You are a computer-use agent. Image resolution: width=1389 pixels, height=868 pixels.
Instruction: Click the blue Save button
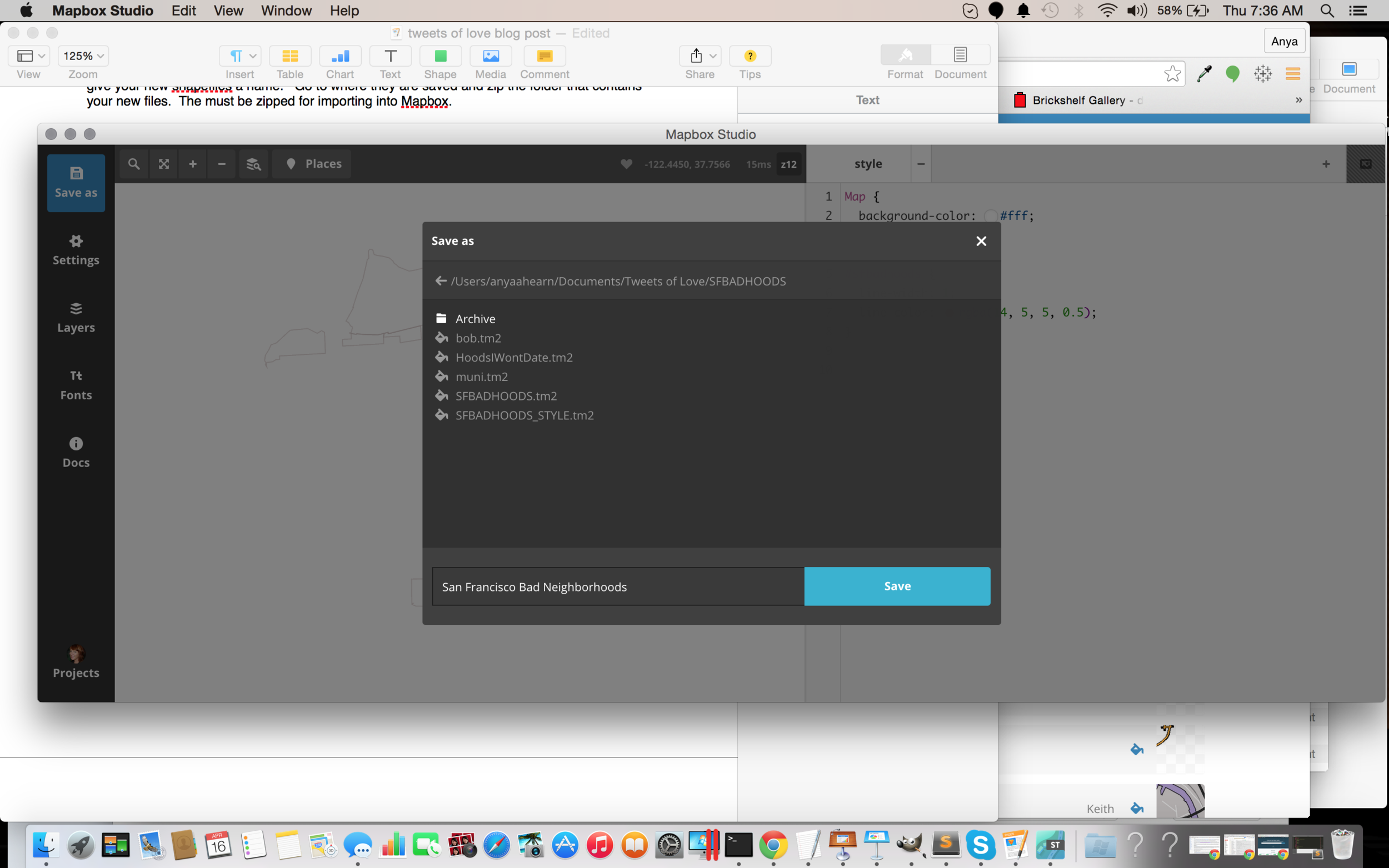point(897,586)
